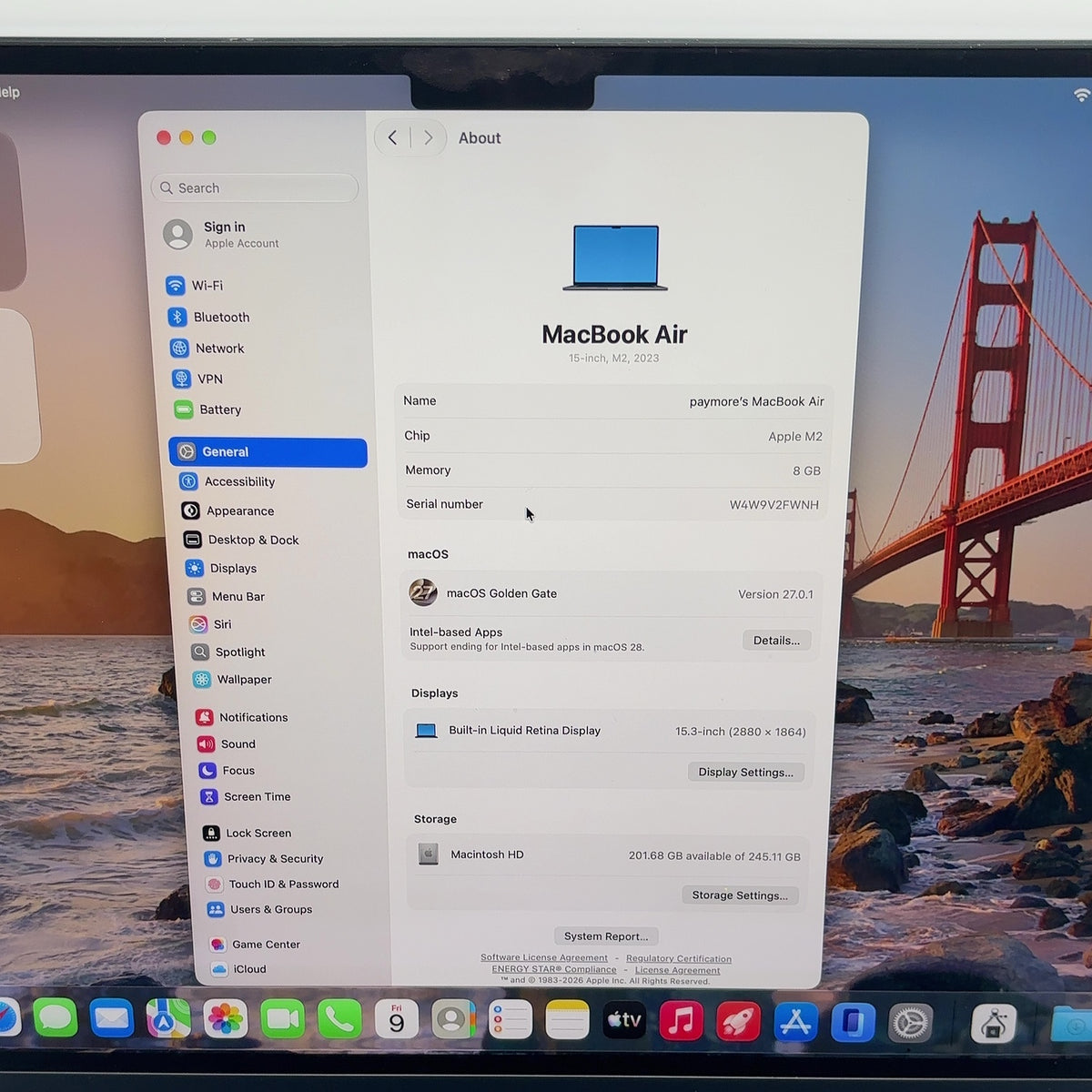Open Siri settings
This screenshot has height=1092, width=1092.
pos(210,624)
